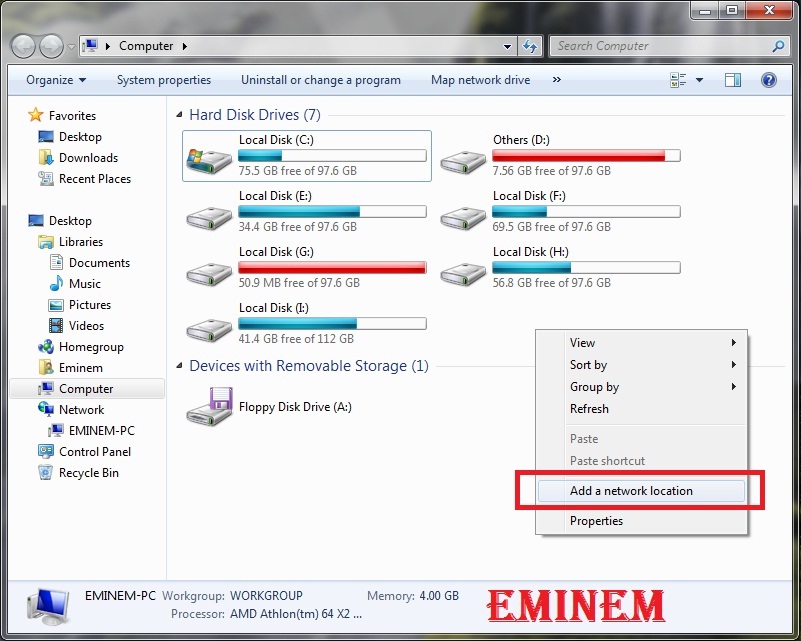Open Group by submenu
The height and width of the screenshot is (641, 801).
click(642, 387)
